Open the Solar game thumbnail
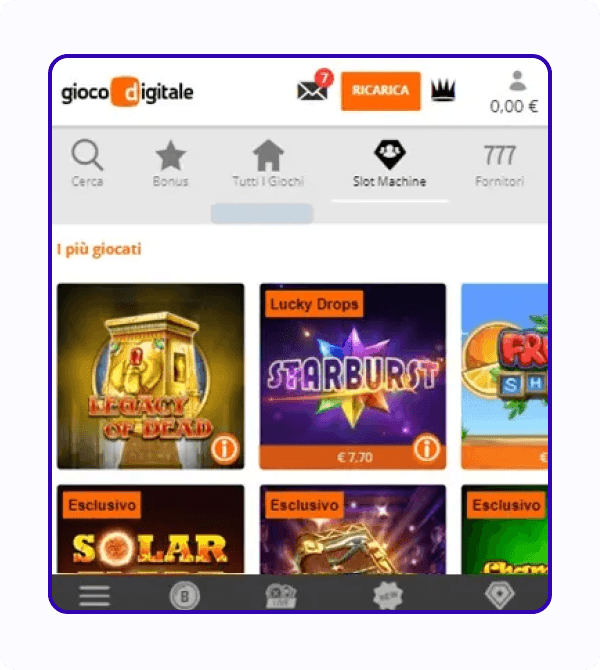This screenshot has height=670, width=600. pos(150,529)
